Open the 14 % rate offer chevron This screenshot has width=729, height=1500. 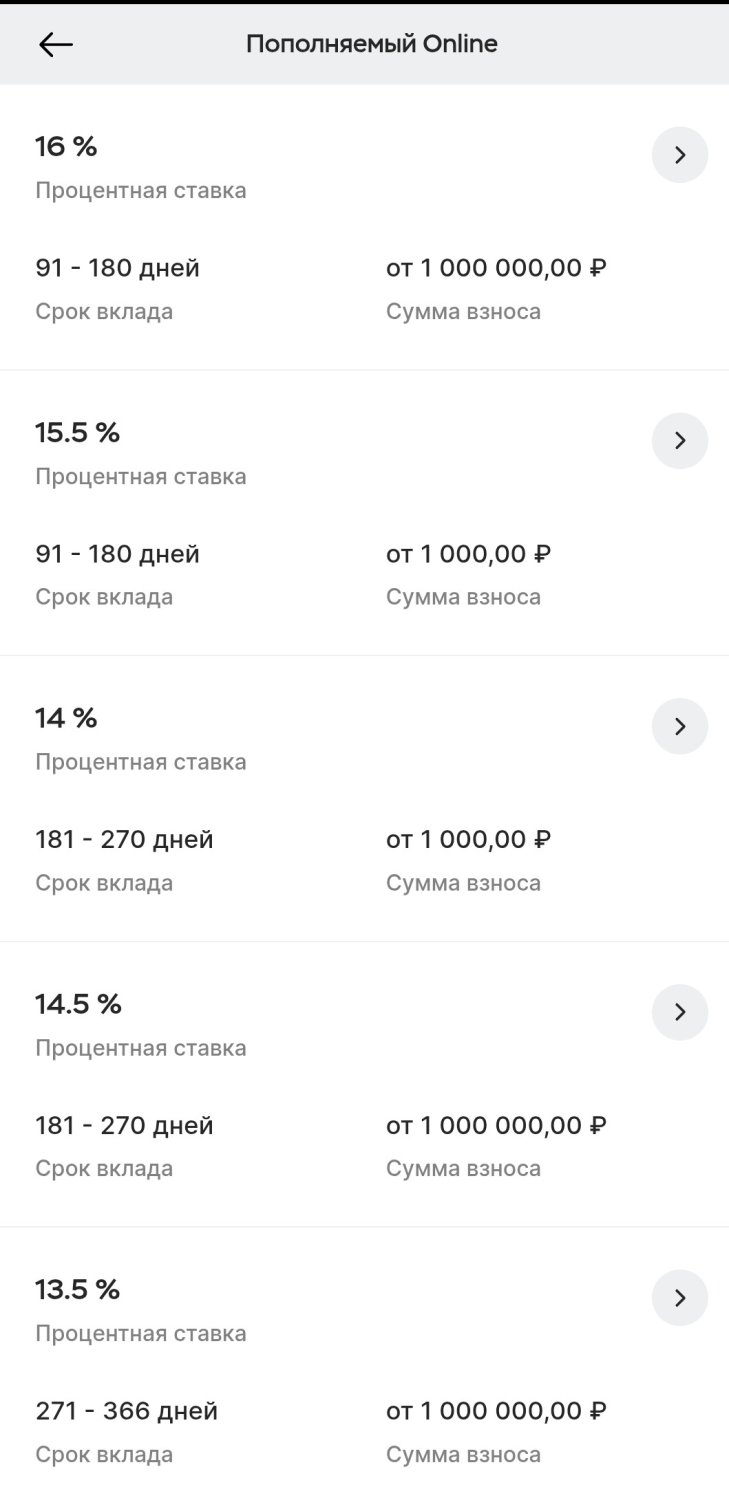[x=680, y=726]
